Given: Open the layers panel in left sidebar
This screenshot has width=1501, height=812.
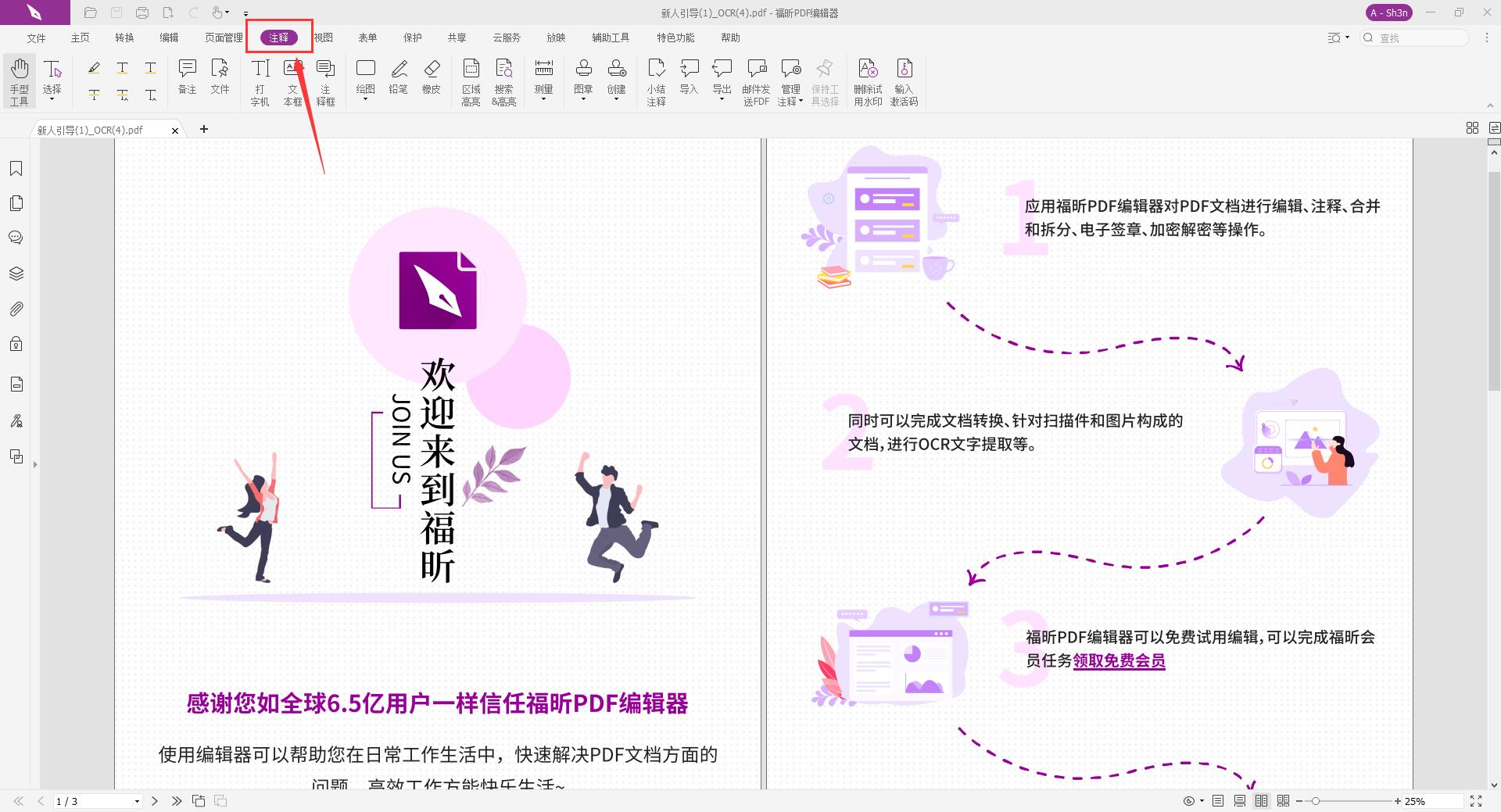Looking at the screenshot, I should coord(16,273).
